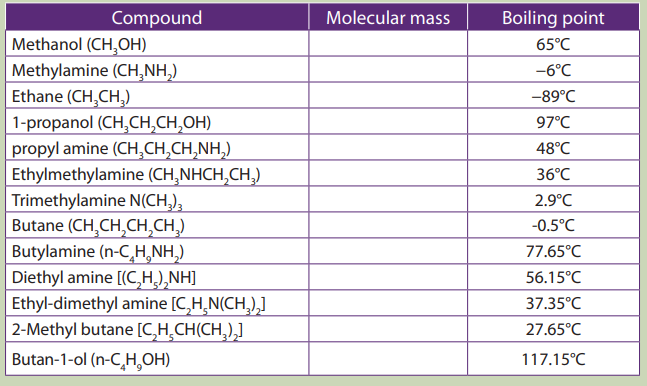Select the Butane compound cell
This screenshot has height=386, width=647.
(157, 225)
